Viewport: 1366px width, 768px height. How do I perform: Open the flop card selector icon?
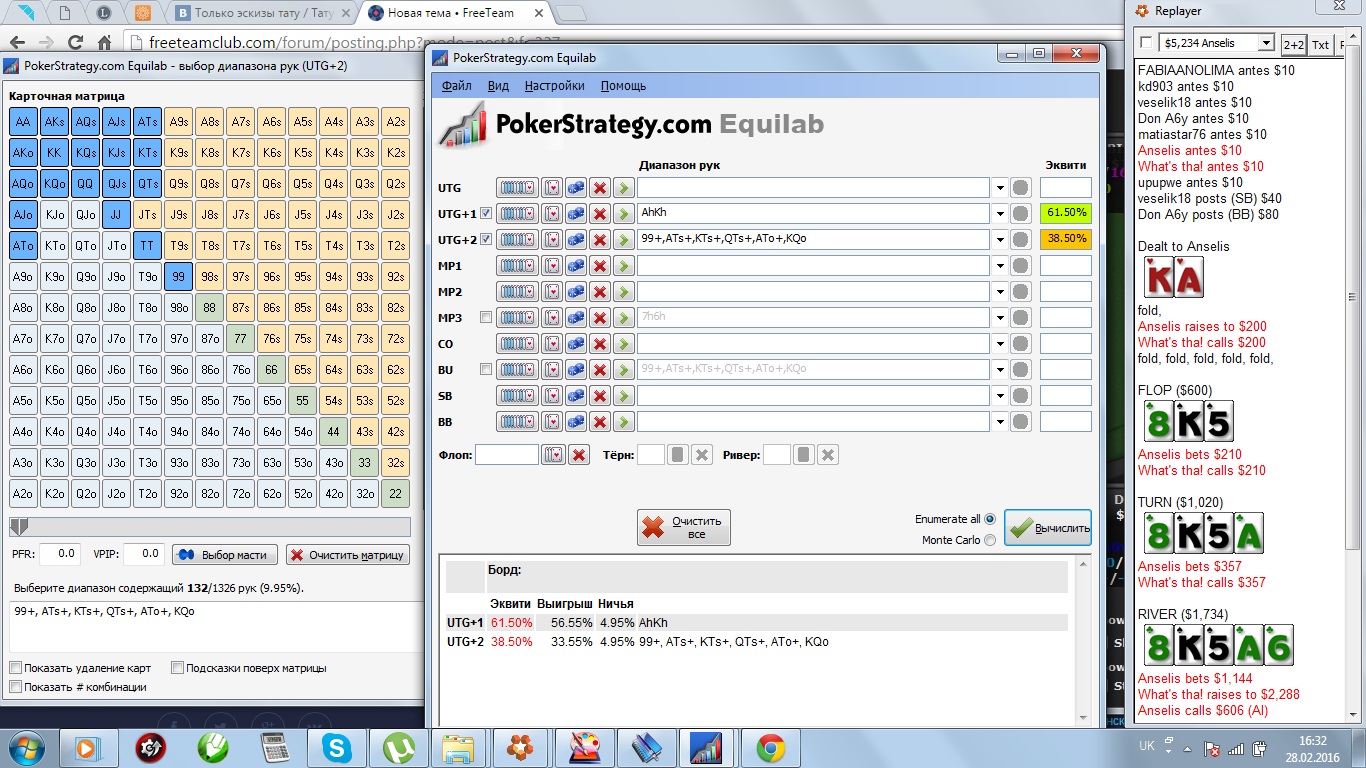coord(553,455)
